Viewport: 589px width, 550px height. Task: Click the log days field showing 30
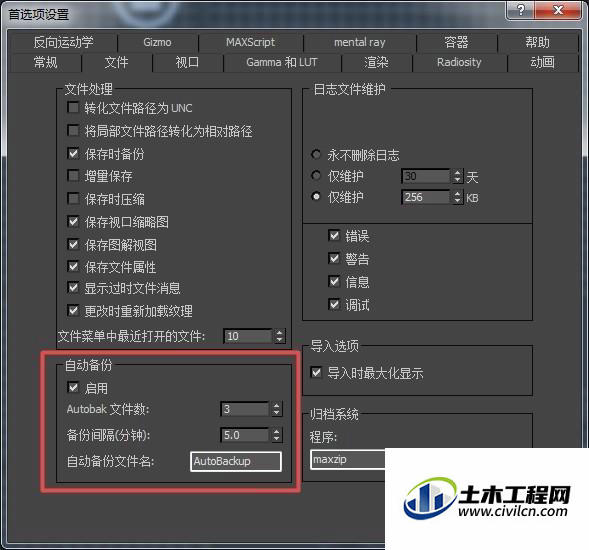point(426,176)
